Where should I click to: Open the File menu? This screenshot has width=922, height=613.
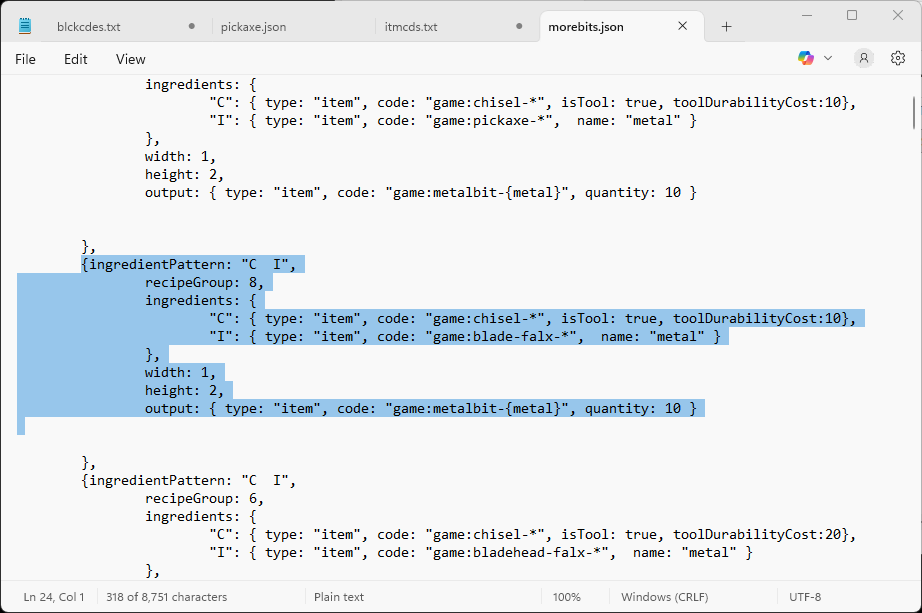click(x=26, y=59)
